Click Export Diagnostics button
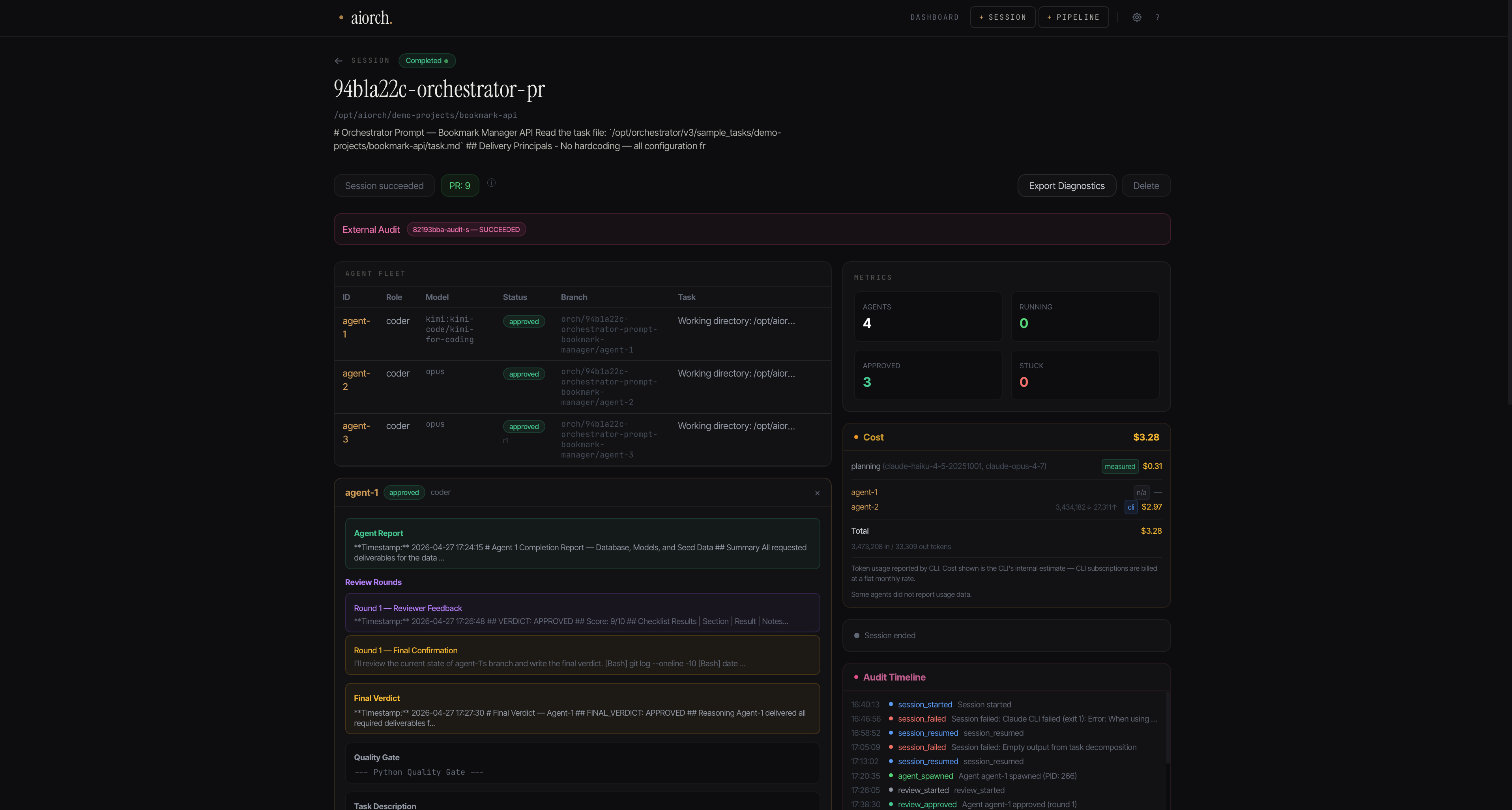Image resolution: width=1512 pixels, height=810 pixels. (1066, 186)
